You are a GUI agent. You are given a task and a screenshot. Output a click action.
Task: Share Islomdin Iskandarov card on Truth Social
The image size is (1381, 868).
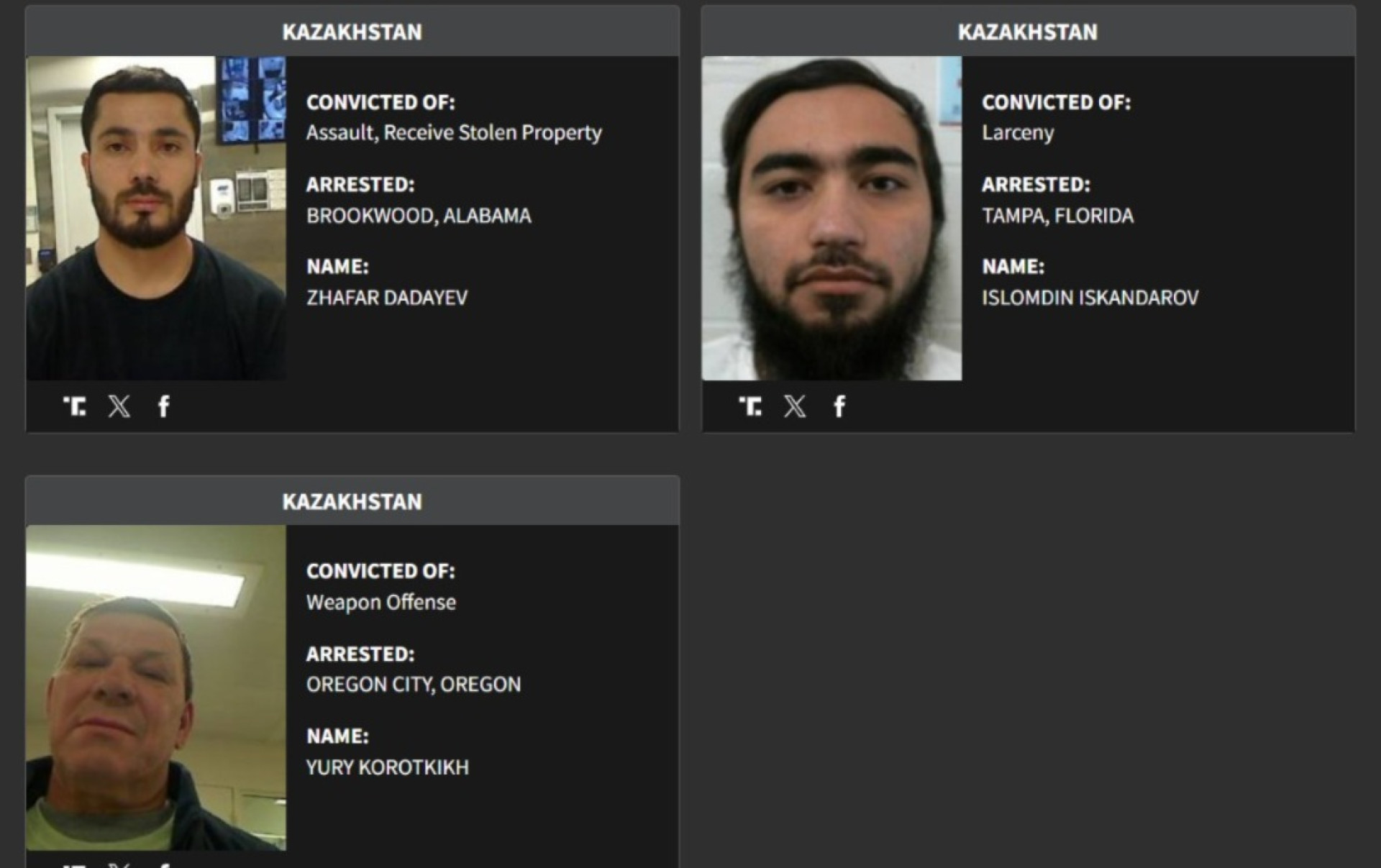tap(750, 406)
